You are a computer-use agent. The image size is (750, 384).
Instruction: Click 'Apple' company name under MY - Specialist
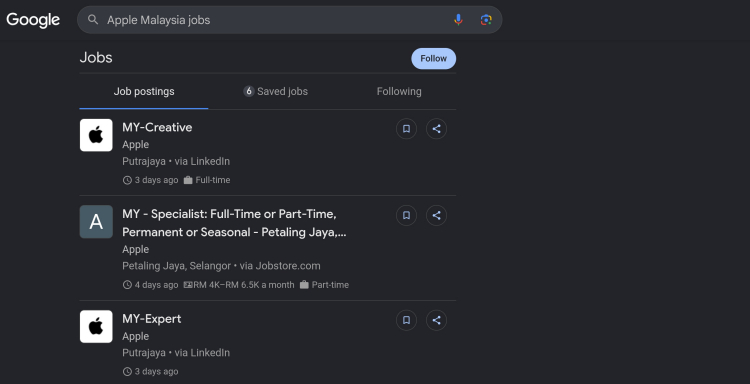coord(135,249)
